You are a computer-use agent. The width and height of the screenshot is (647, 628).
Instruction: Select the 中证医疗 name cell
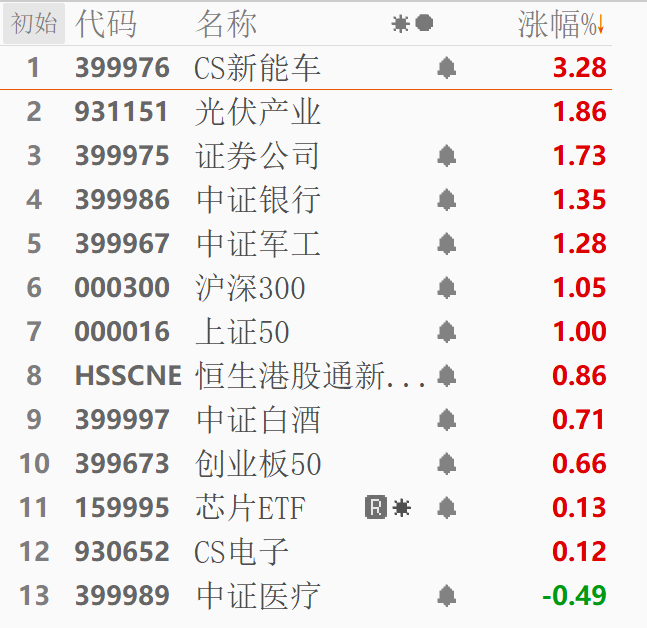(x=258, y=596)
